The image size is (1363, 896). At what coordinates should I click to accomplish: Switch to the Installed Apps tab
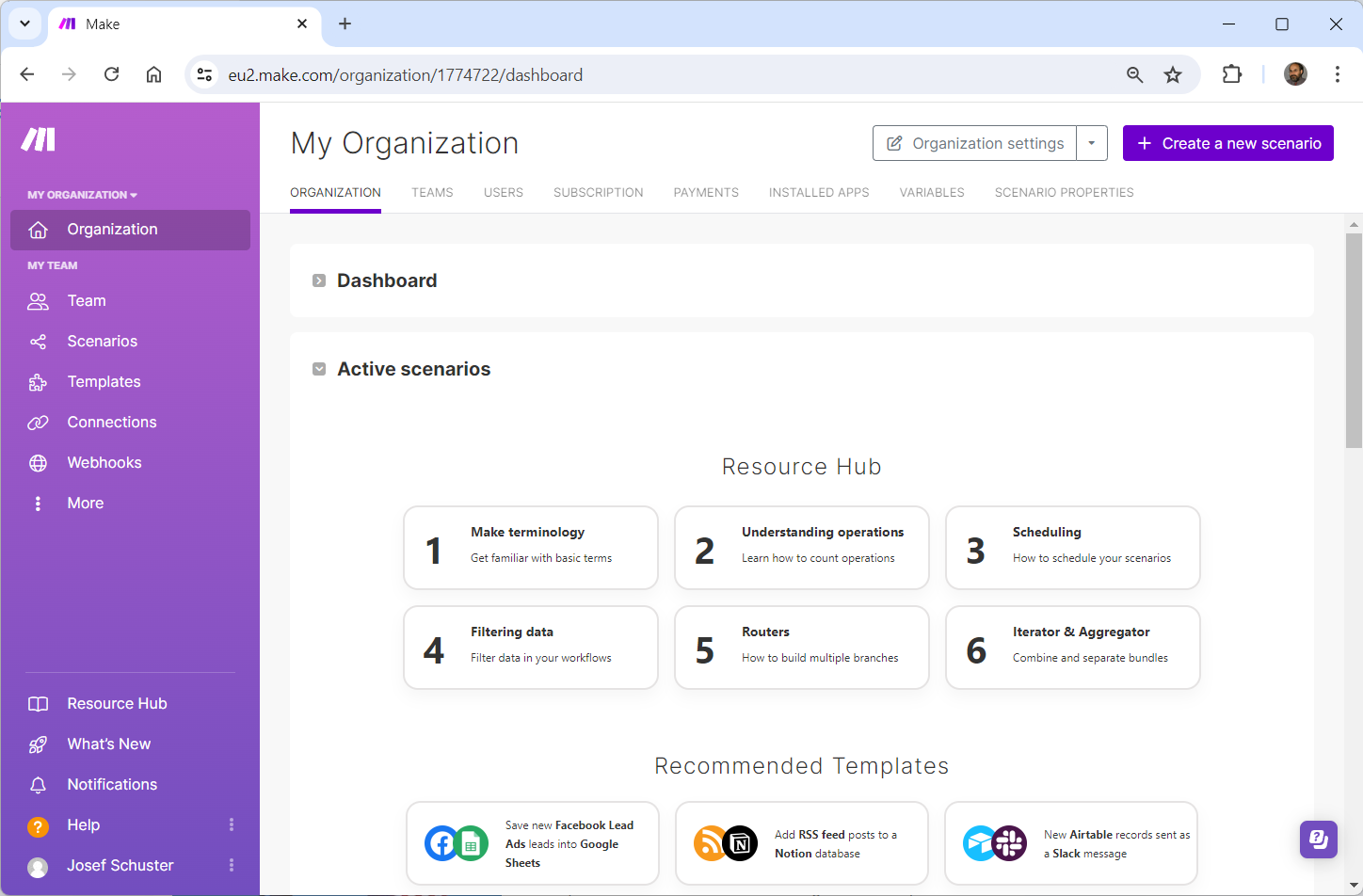[818, 193]
